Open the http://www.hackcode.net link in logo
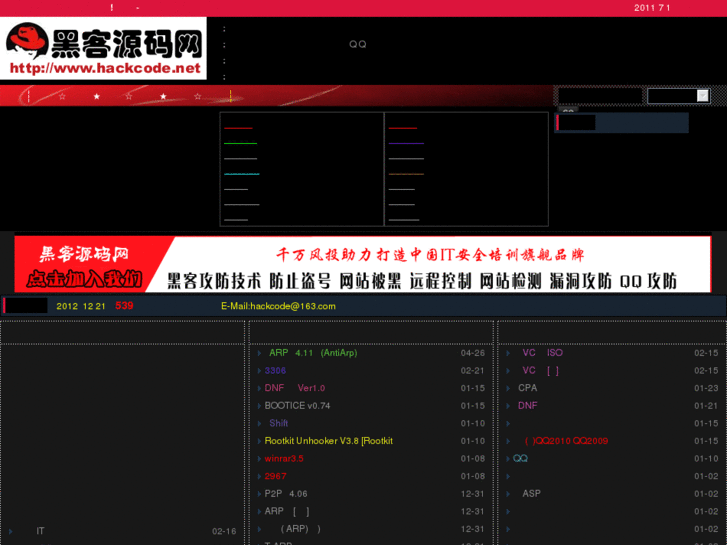 click(105, 68)
